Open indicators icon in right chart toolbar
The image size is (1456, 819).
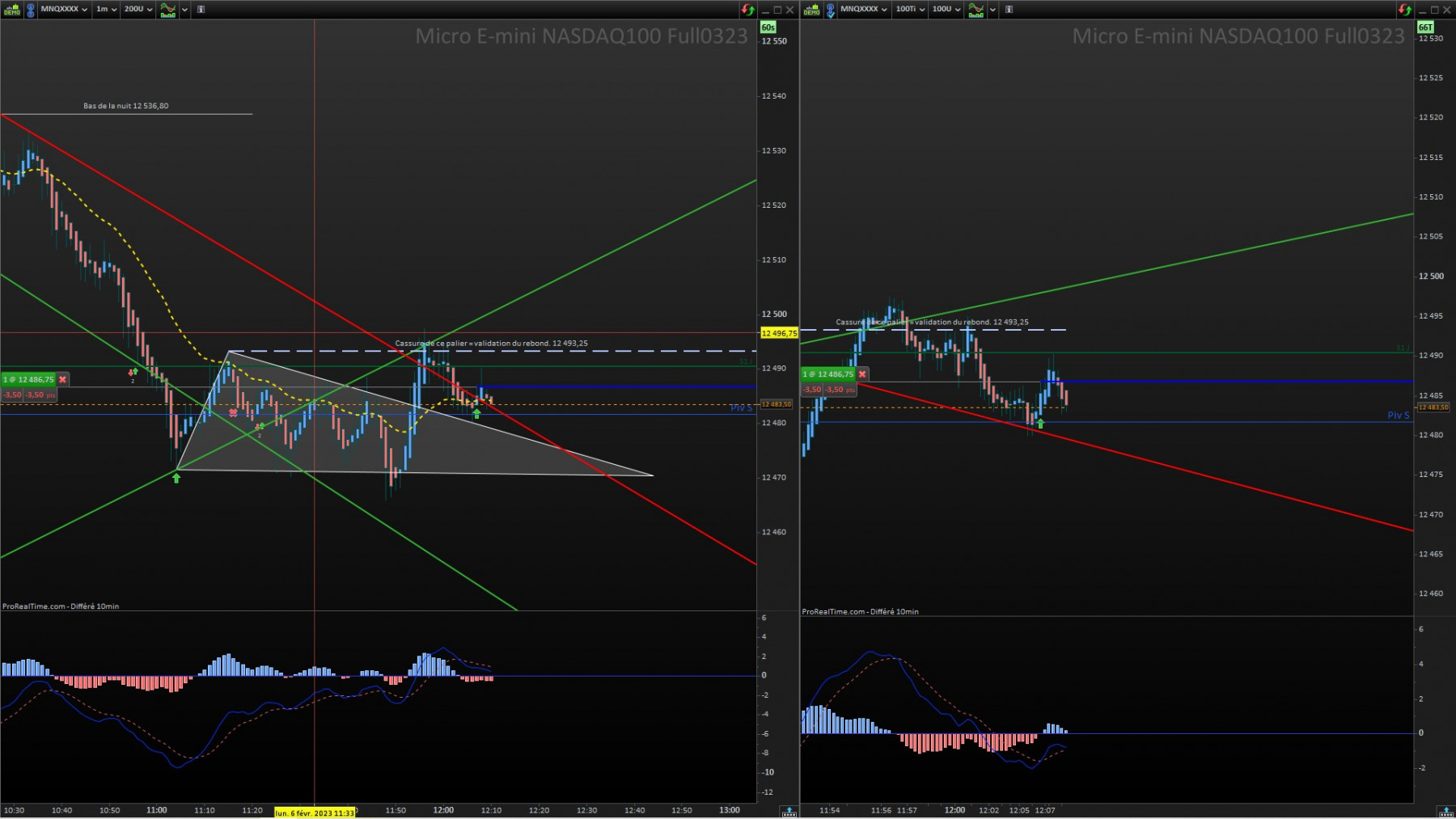(976, 10)
